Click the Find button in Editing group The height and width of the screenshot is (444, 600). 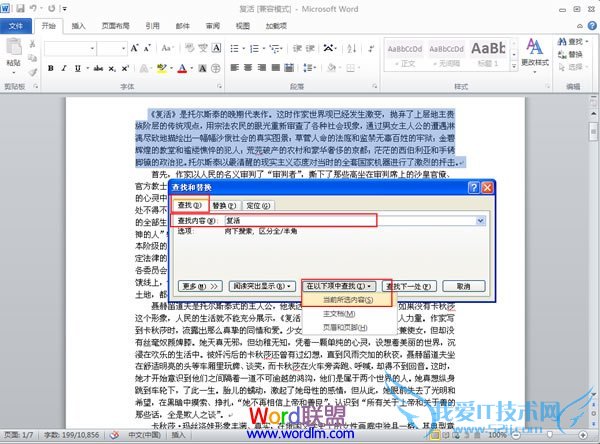point(573,41)
